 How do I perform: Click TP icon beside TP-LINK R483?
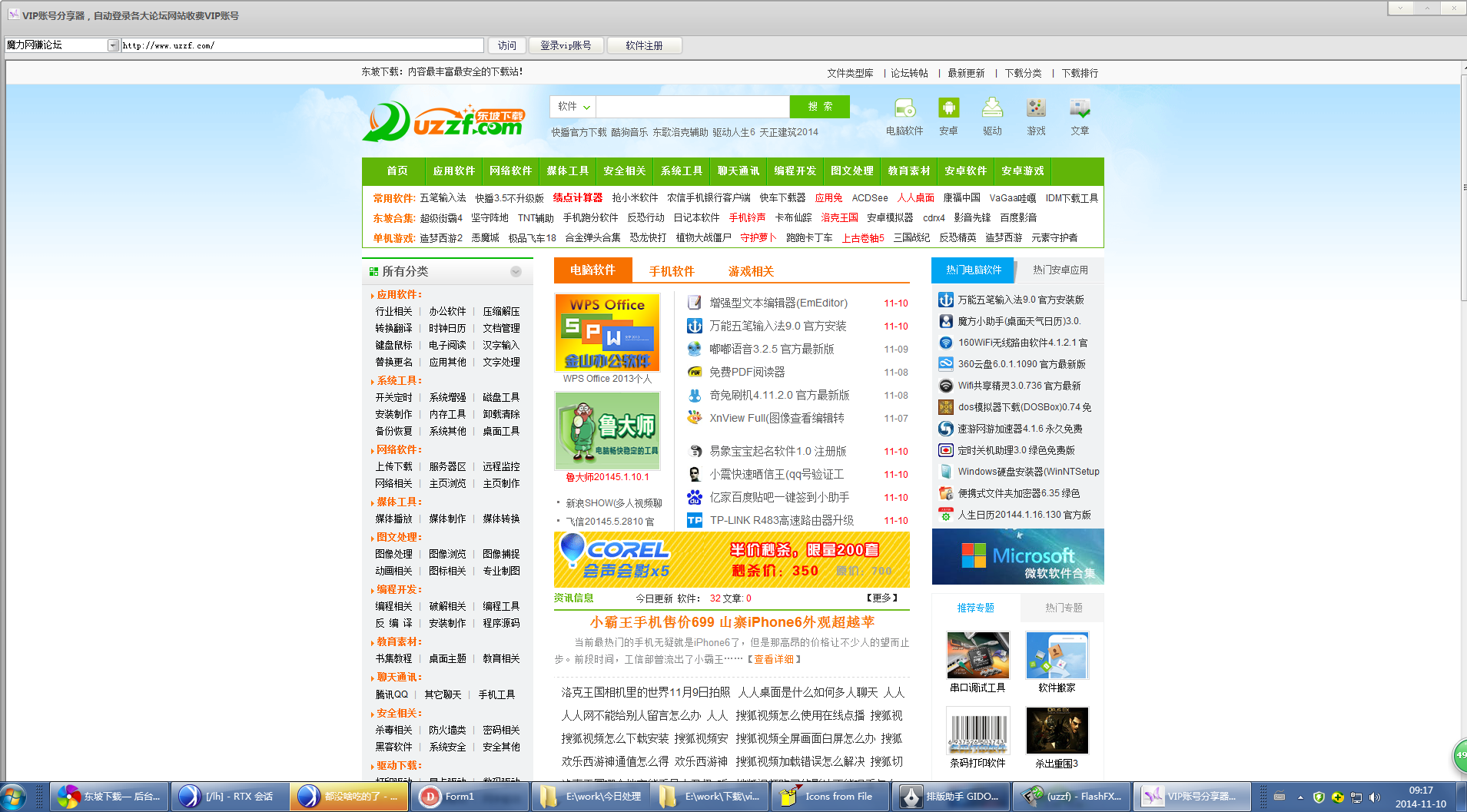pyautogui.click(x=695, y=520)
